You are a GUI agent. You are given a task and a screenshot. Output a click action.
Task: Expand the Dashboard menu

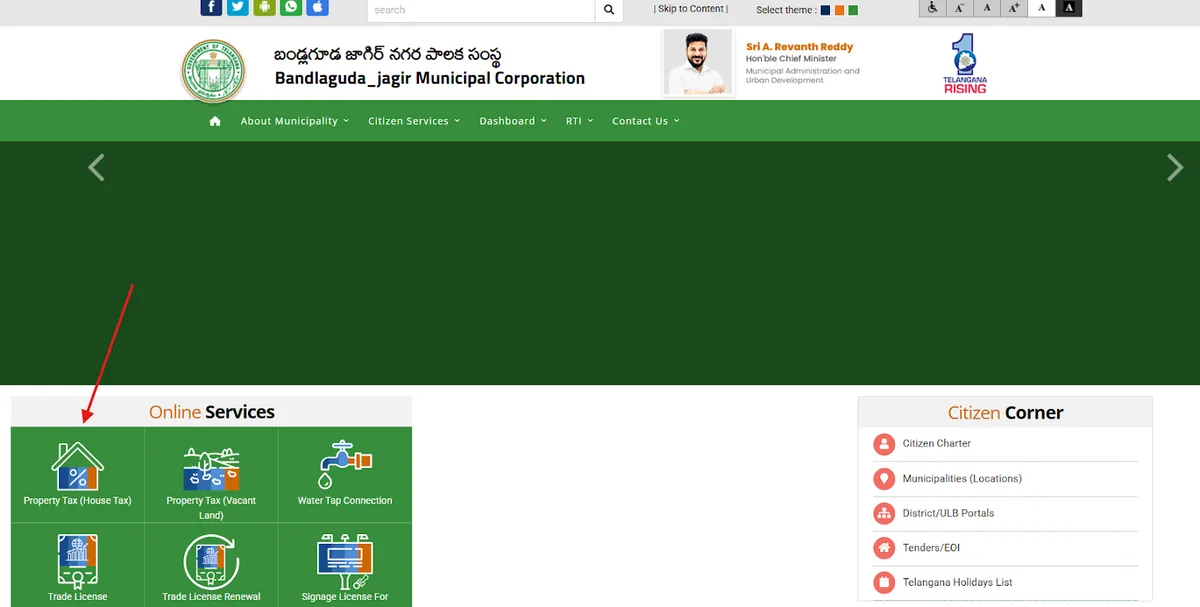tap(507, 120)
